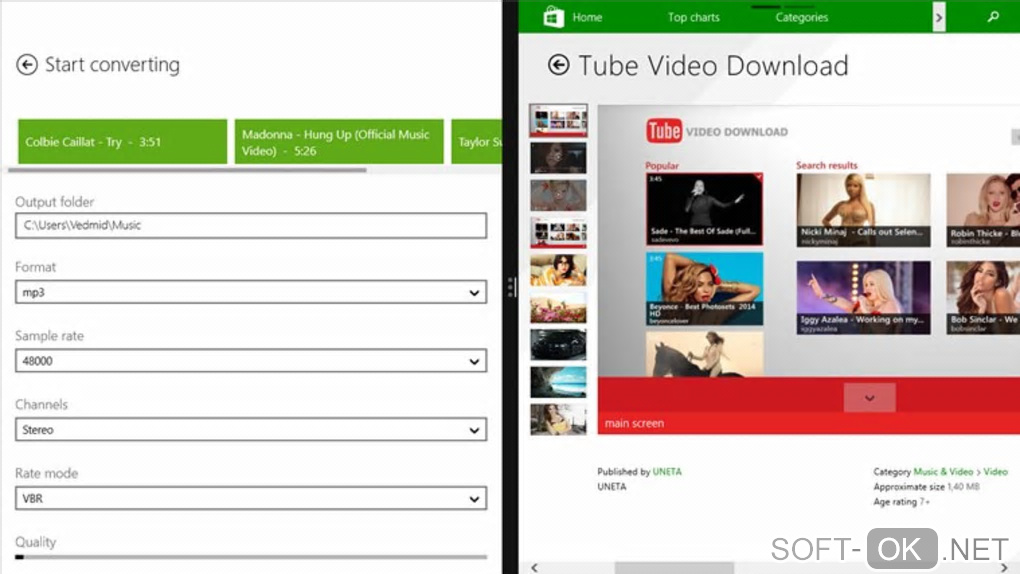Click the Store page horizontal scrollbar thumb
The width and height of the screenshot is (1020, 574).
pos(674,568)
